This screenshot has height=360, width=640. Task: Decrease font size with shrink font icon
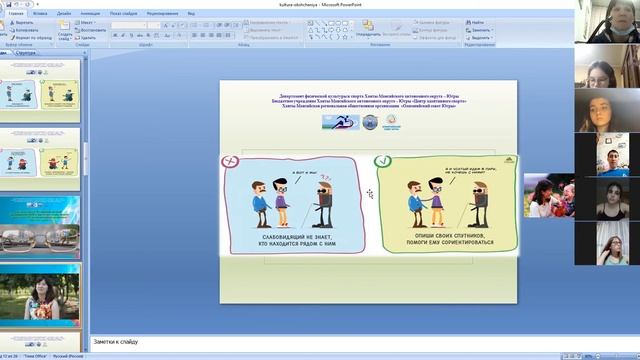tap(173, 25)
